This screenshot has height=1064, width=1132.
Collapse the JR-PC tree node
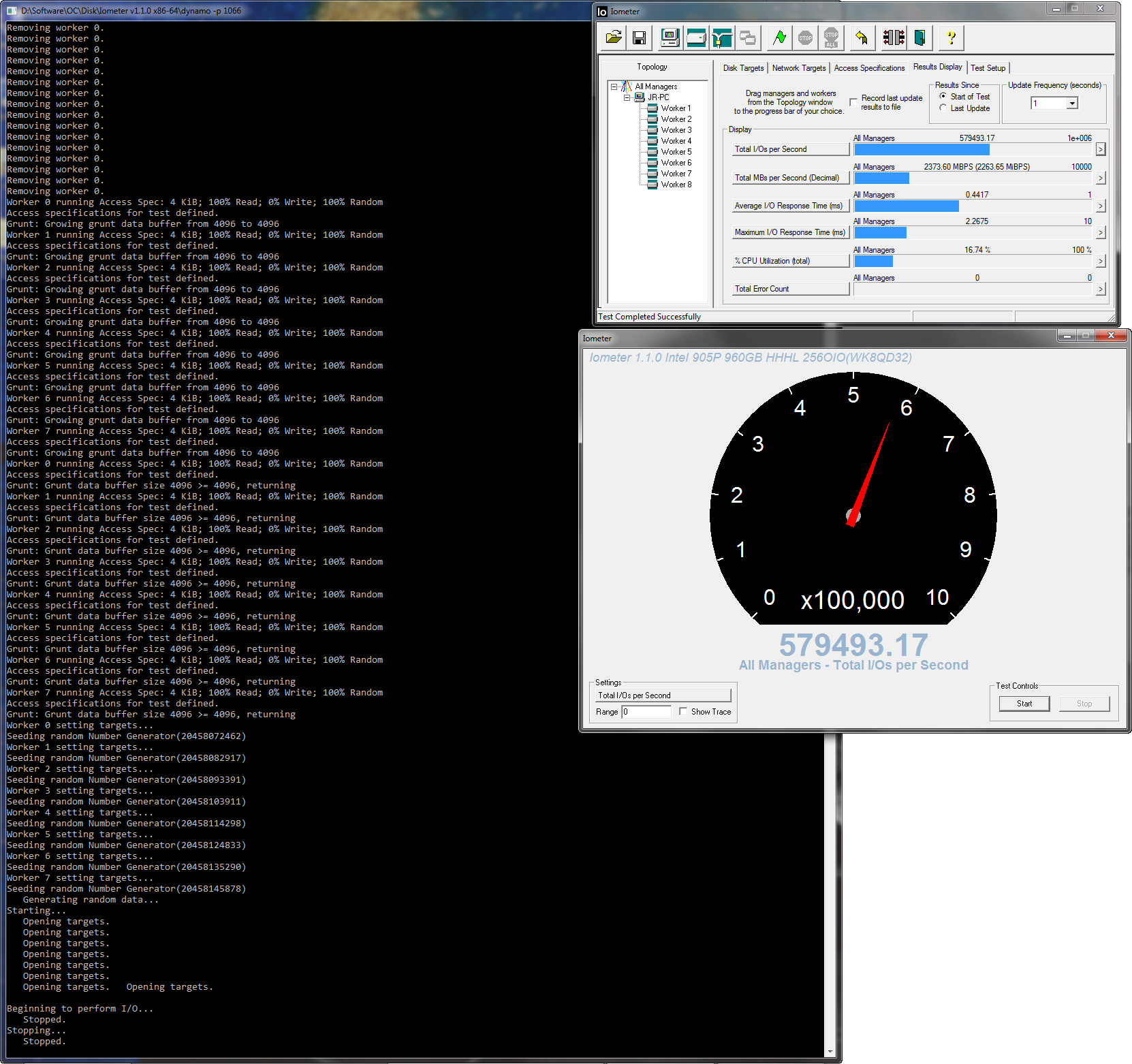[627, 97]
